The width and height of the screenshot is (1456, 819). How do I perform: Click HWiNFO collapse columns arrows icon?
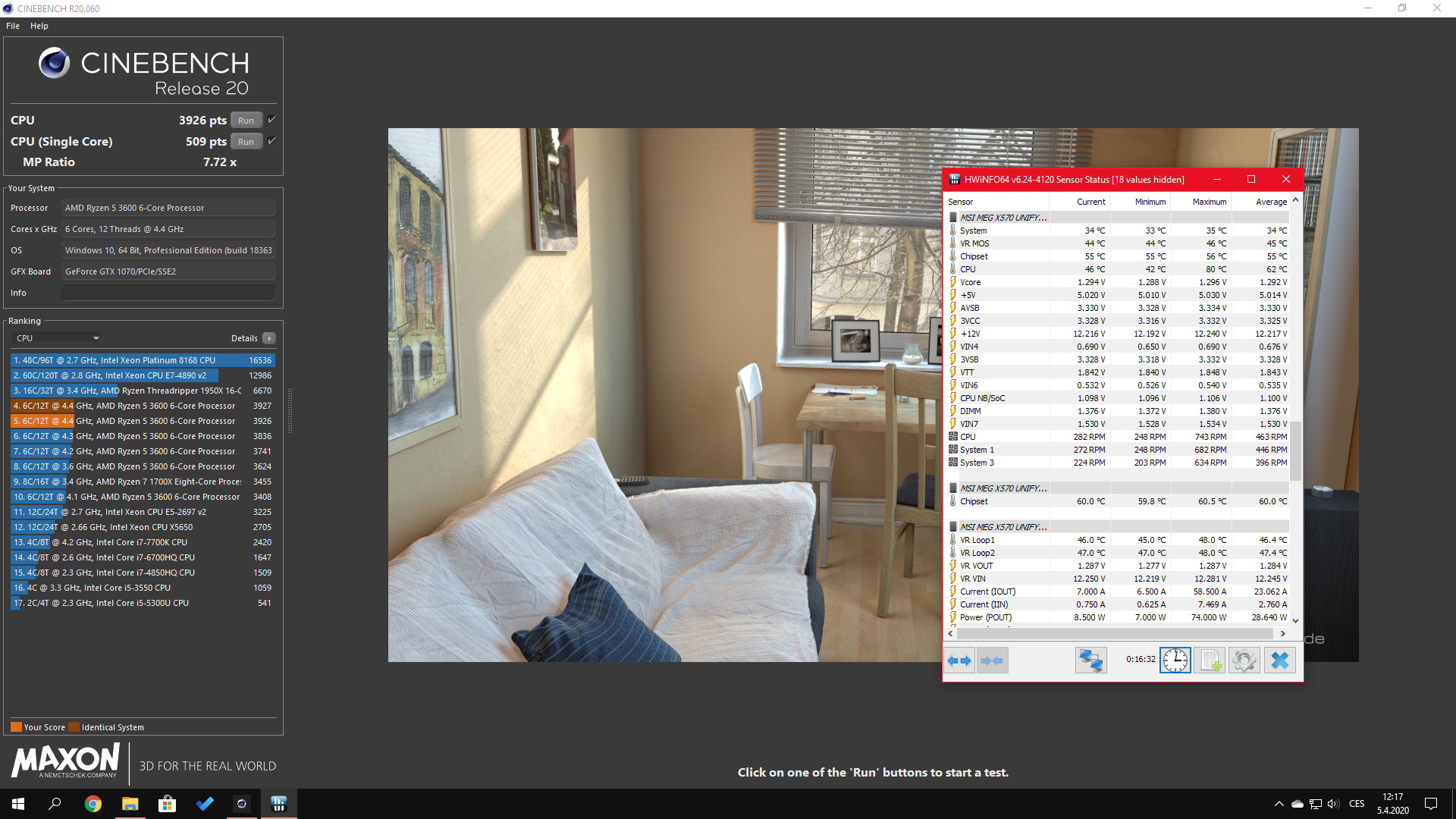click(992, 661)
